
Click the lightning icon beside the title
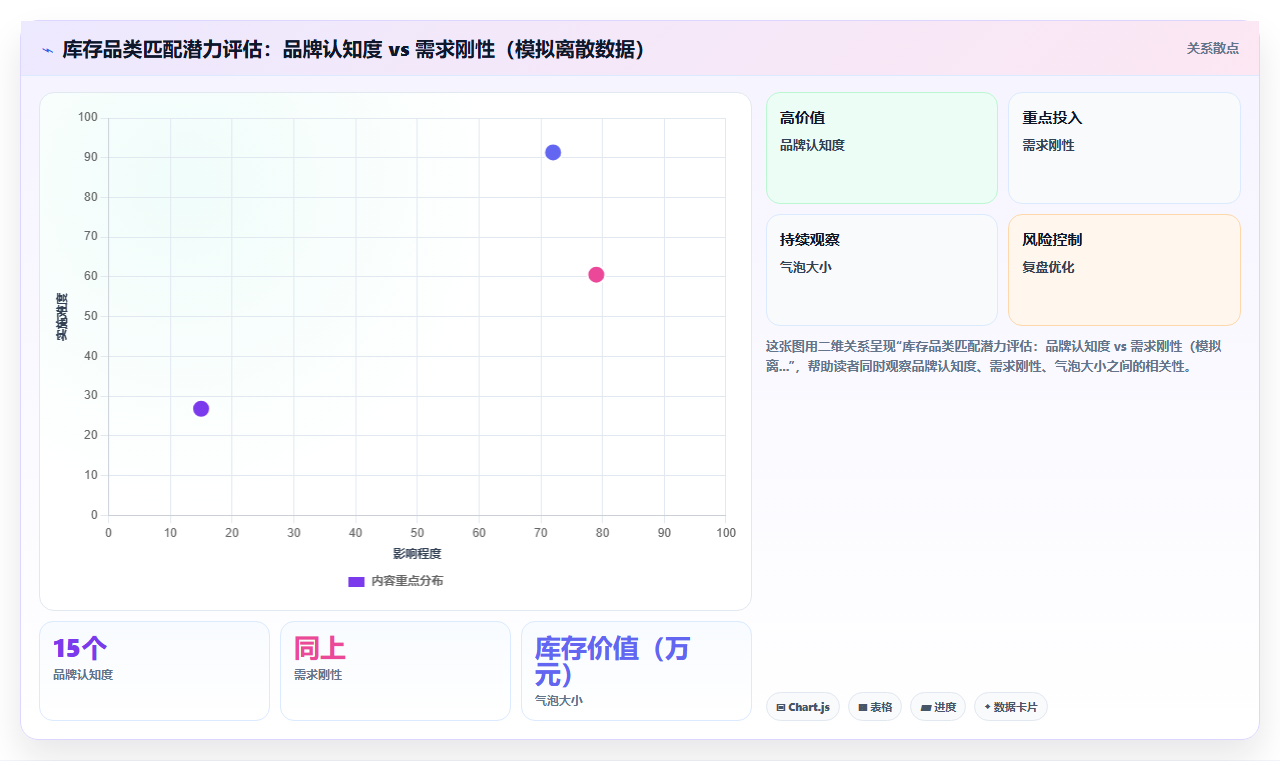coord(47,49)
